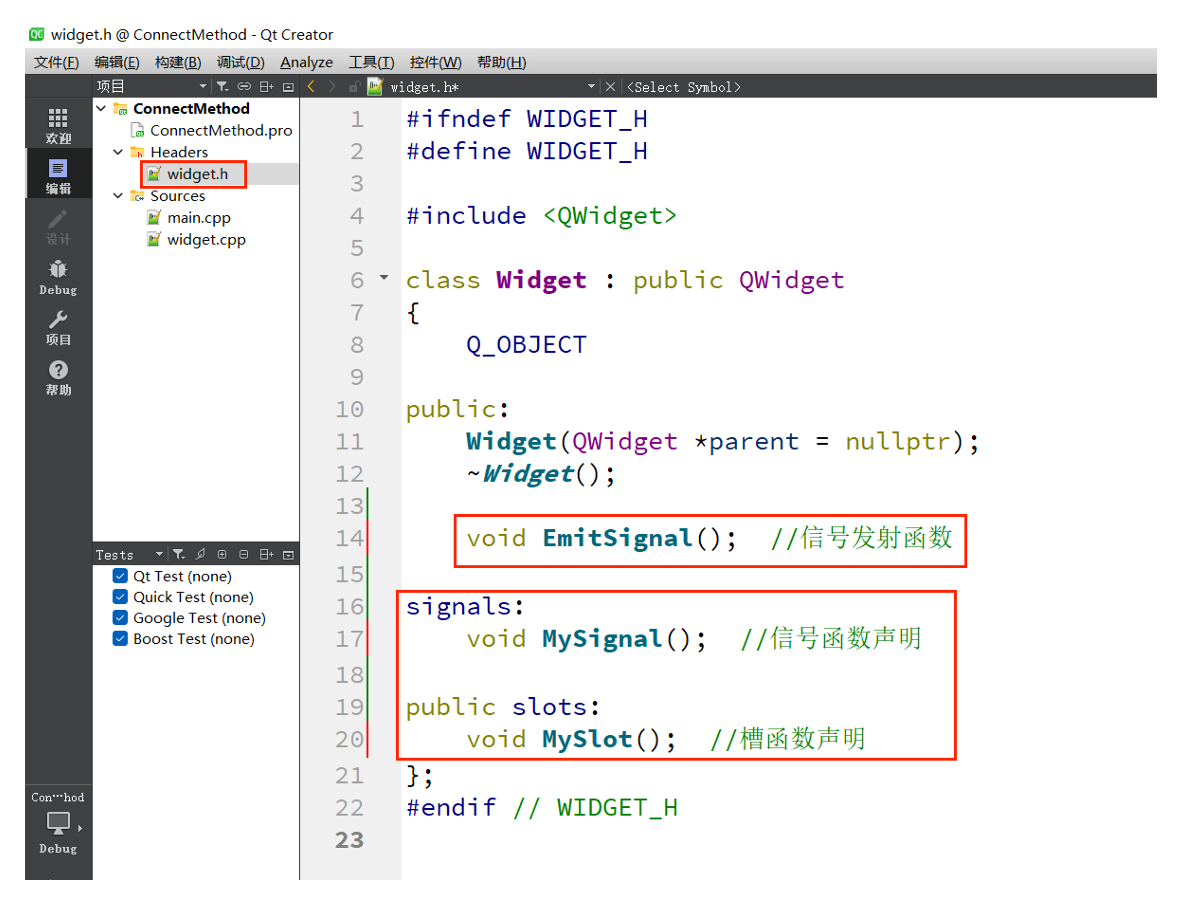This screenshot has width=1181, height=899.
Task: Click the Qt Creator title bar icon
Action: point(36,34)
